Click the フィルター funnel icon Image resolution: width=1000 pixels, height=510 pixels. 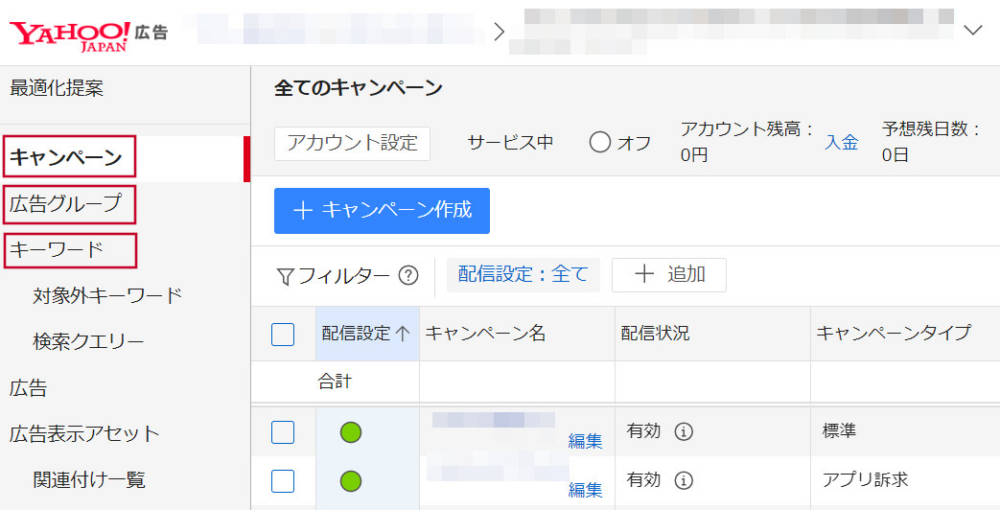click(284, 276)
